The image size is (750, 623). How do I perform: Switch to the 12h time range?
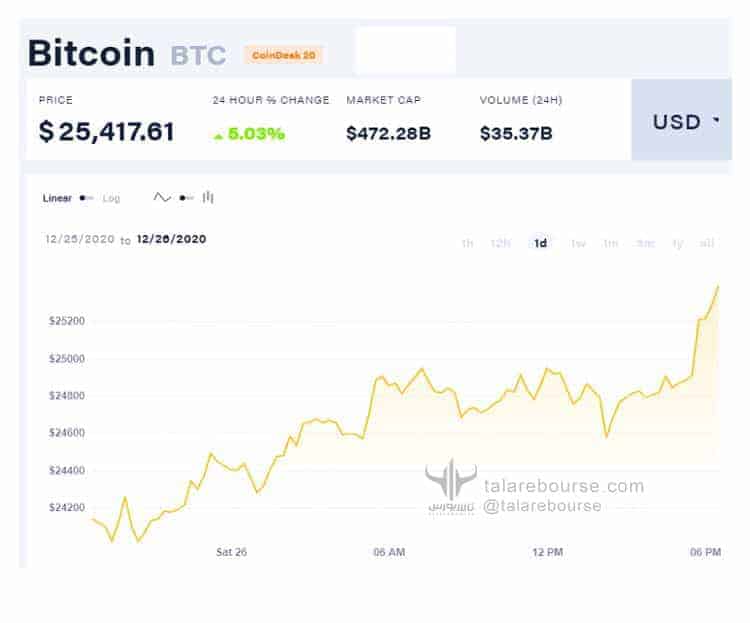tap(501, 243)
